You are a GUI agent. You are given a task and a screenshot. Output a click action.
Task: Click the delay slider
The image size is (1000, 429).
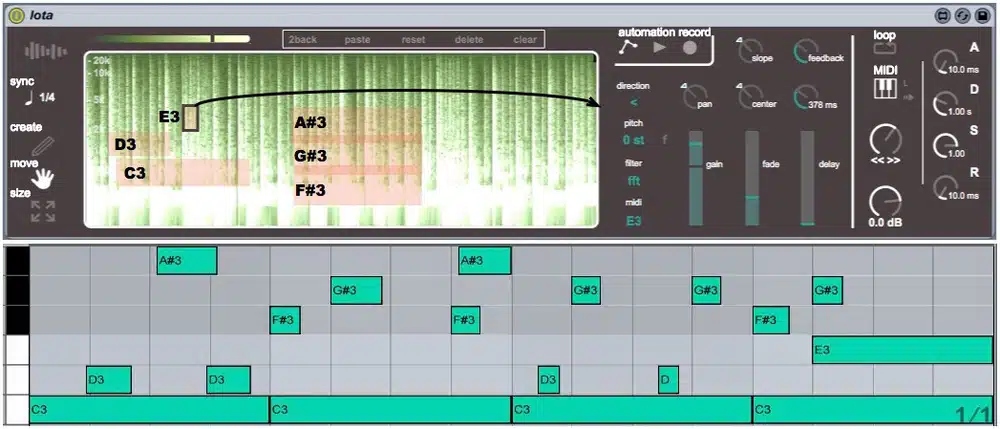(807, 178)
